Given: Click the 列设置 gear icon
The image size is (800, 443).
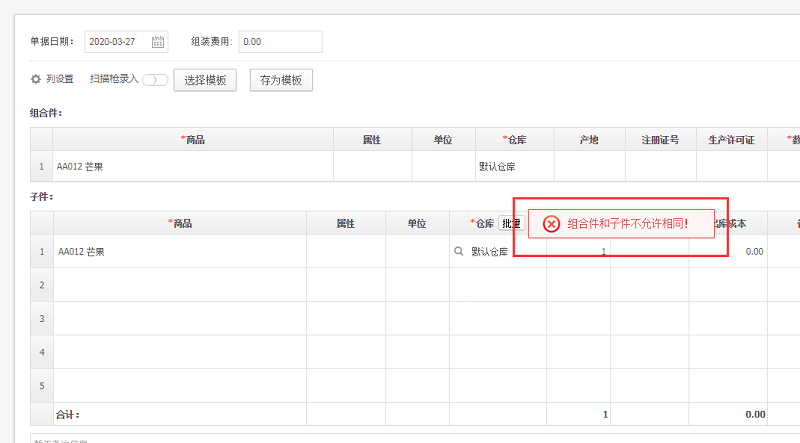Looking at the screenshot, I should [x=36, y=79].
